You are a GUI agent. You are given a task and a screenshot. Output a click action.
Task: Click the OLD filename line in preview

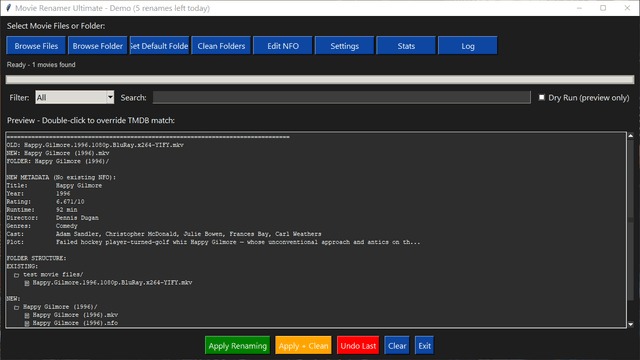(x=95, y=145)
